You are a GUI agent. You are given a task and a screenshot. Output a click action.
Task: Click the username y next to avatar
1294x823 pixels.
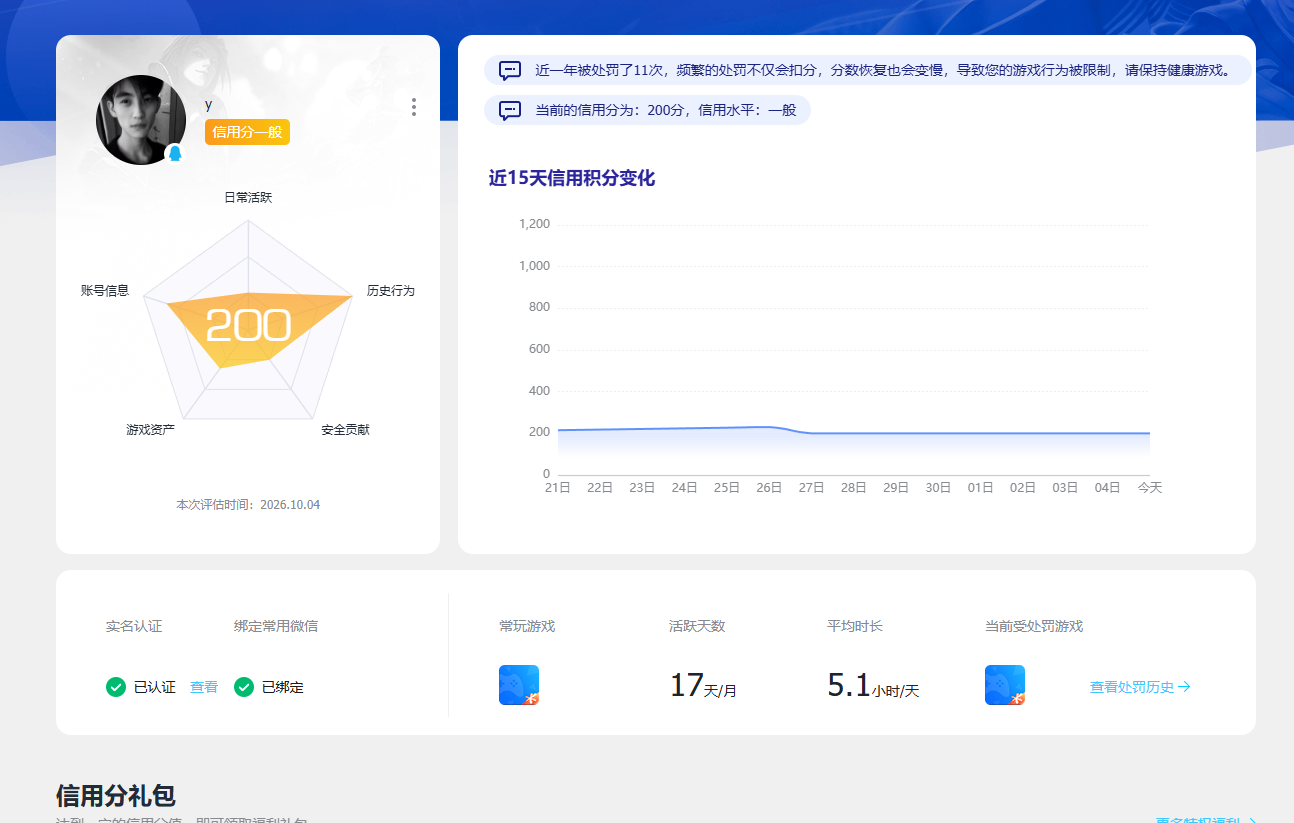click(x=209, y=105)
